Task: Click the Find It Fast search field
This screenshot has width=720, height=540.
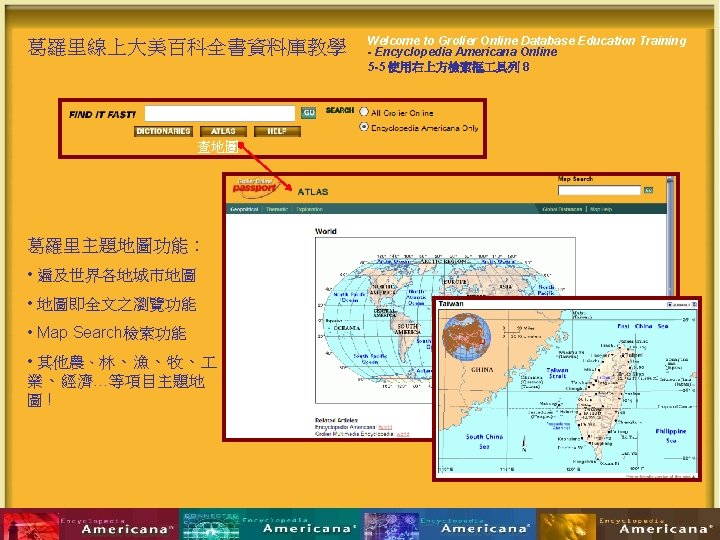Action: (219, 113)
